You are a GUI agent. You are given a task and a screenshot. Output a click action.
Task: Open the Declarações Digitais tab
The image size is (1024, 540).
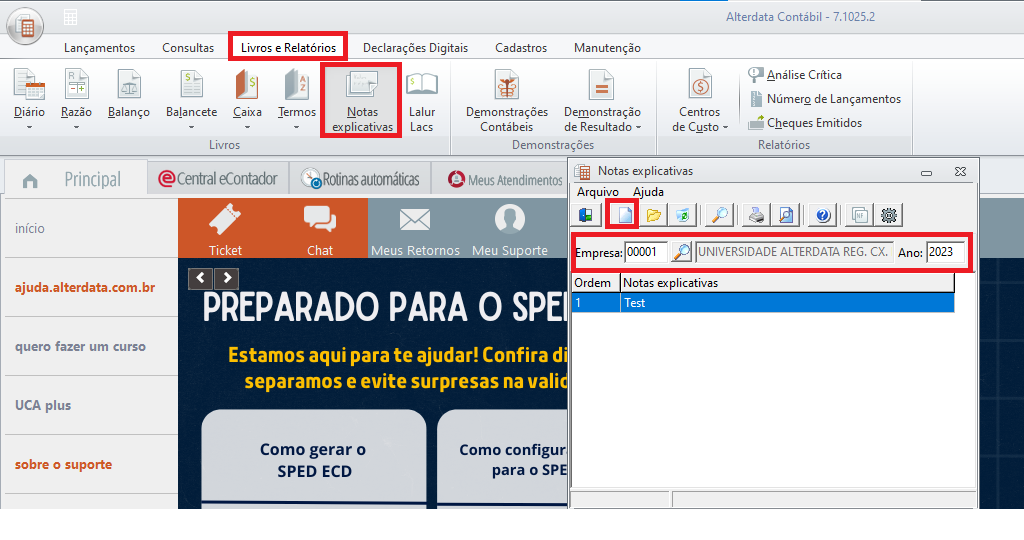pyautogui.click(x=415, y=48)
